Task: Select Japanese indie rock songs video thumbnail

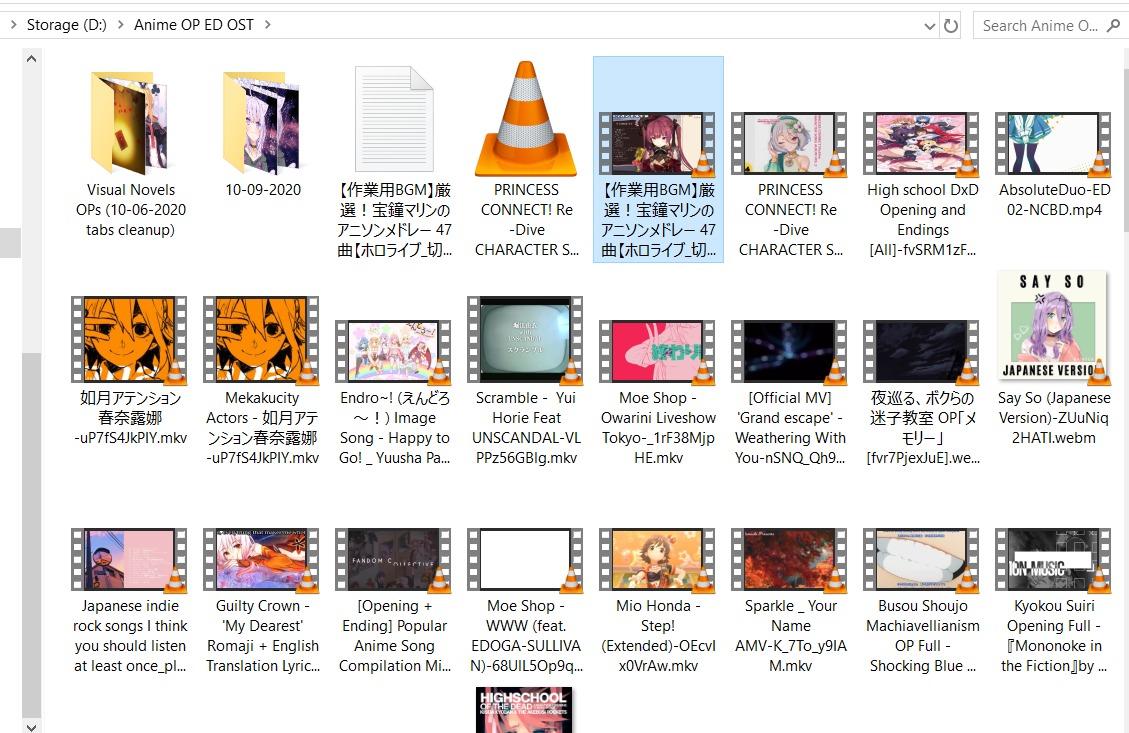Action: [x=130, y=560]
